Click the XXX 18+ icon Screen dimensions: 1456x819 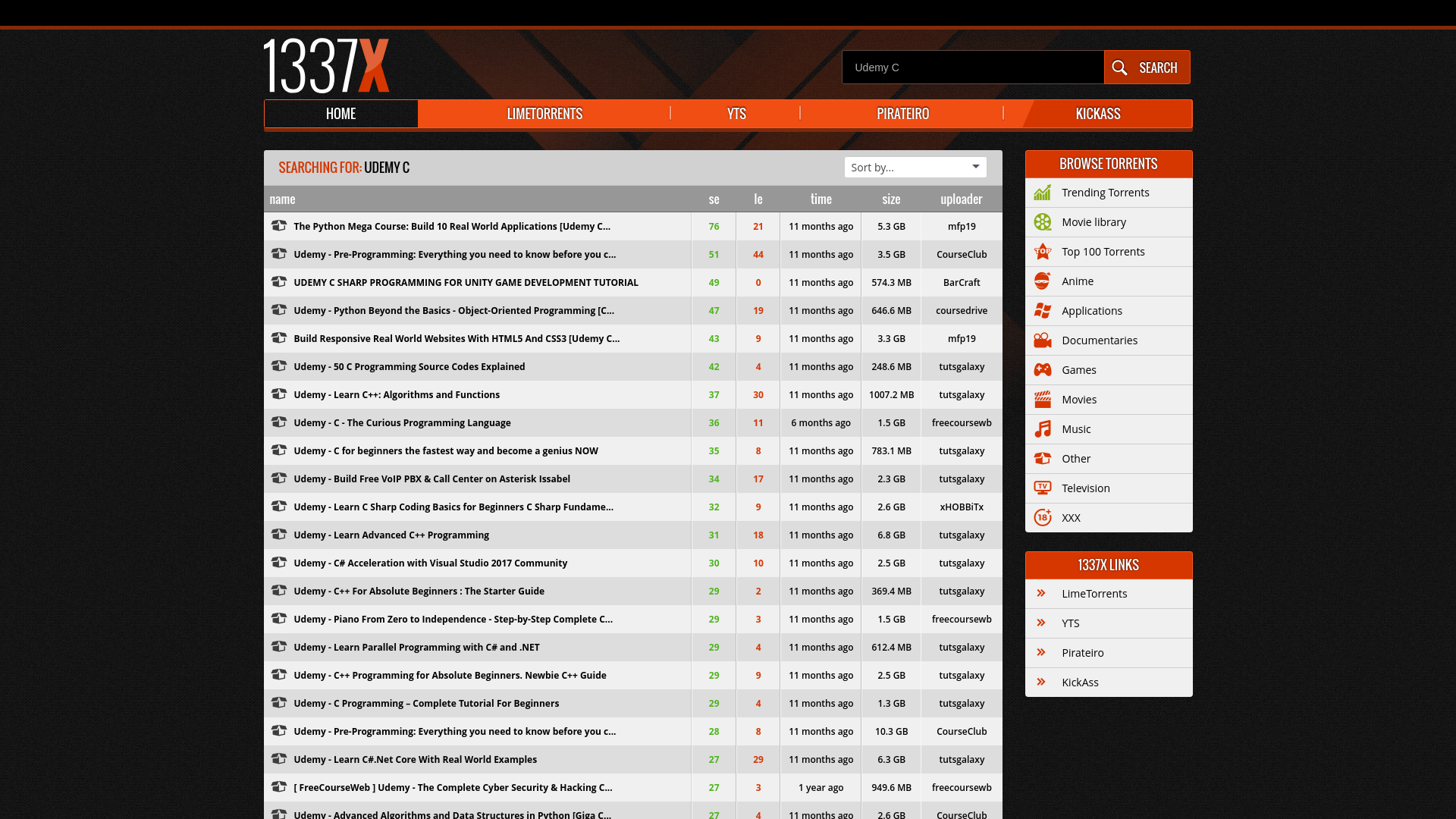[x=1043, y=518]
